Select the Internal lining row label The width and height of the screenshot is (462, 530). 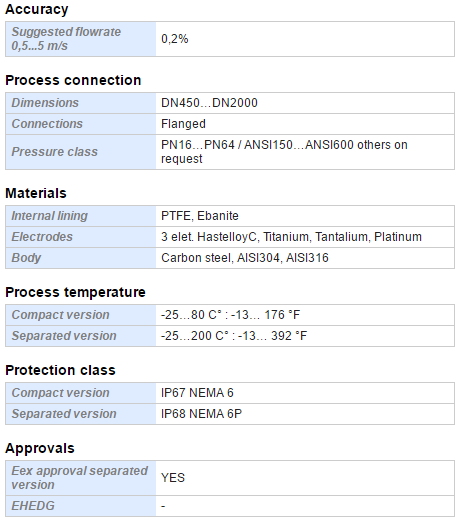coord(81,216)
